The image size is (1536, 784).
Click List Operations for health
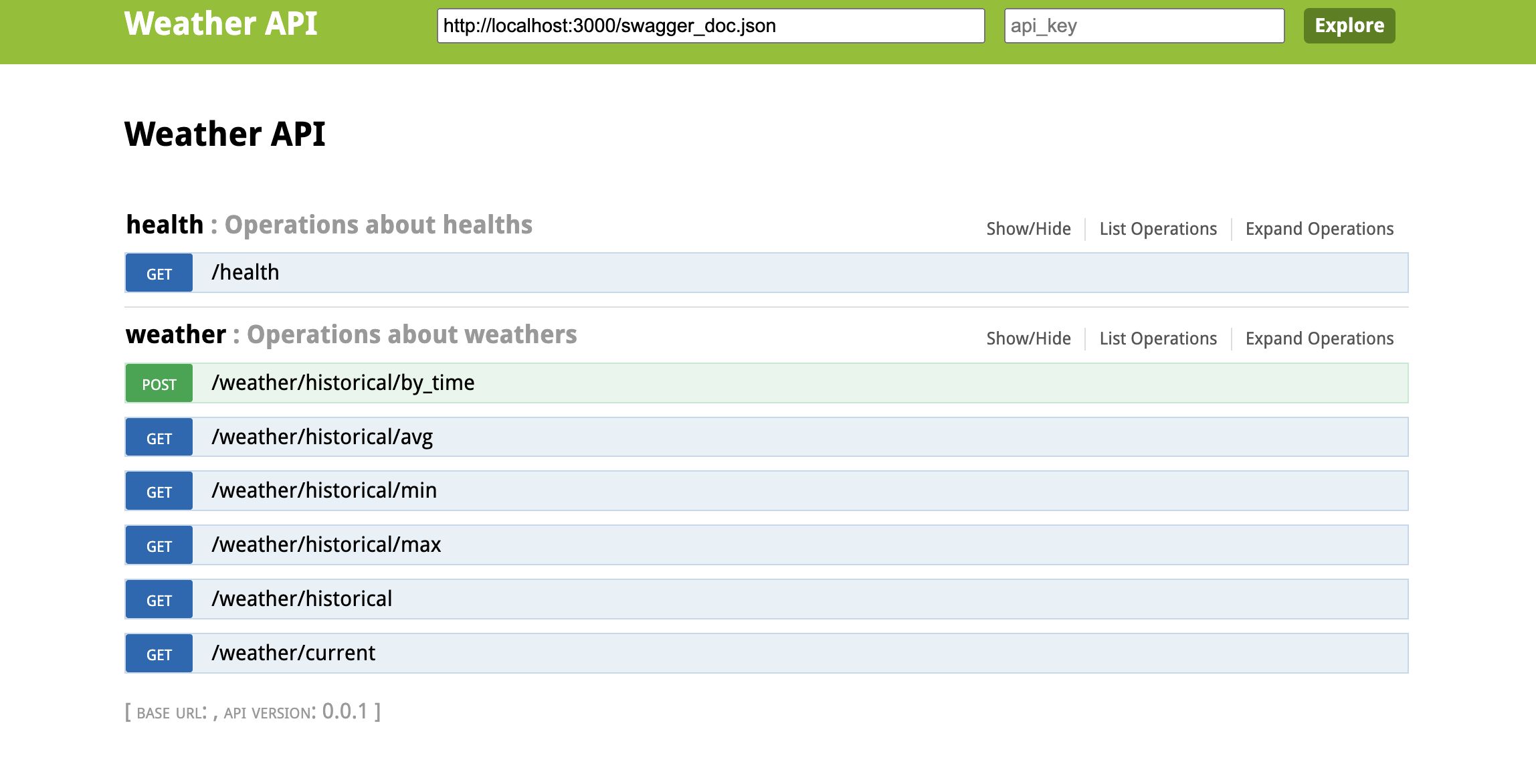coord(1158,229)
